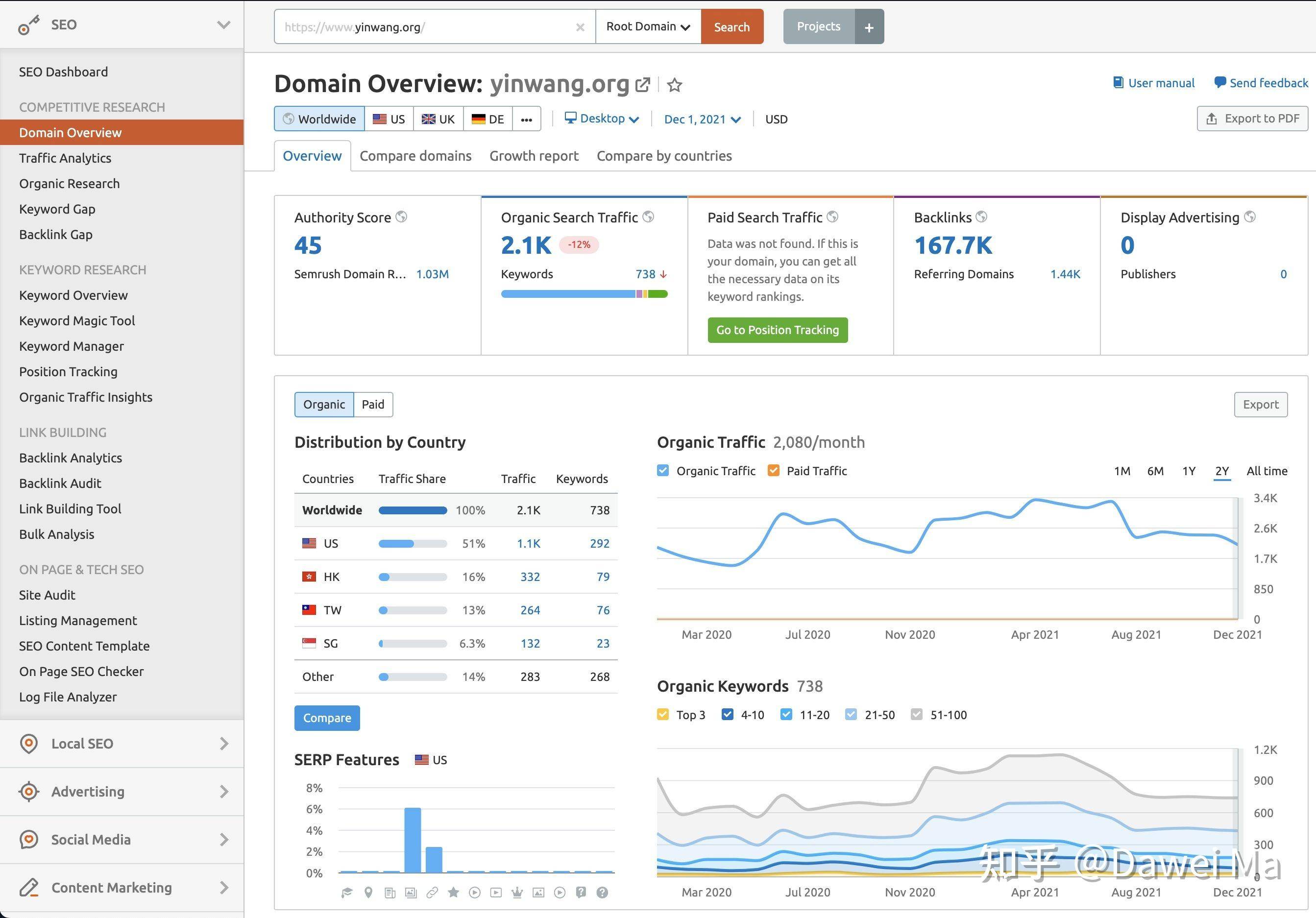Click info globe beside Authority Score
Screen dimensions: 1316x918
point(401,217)
